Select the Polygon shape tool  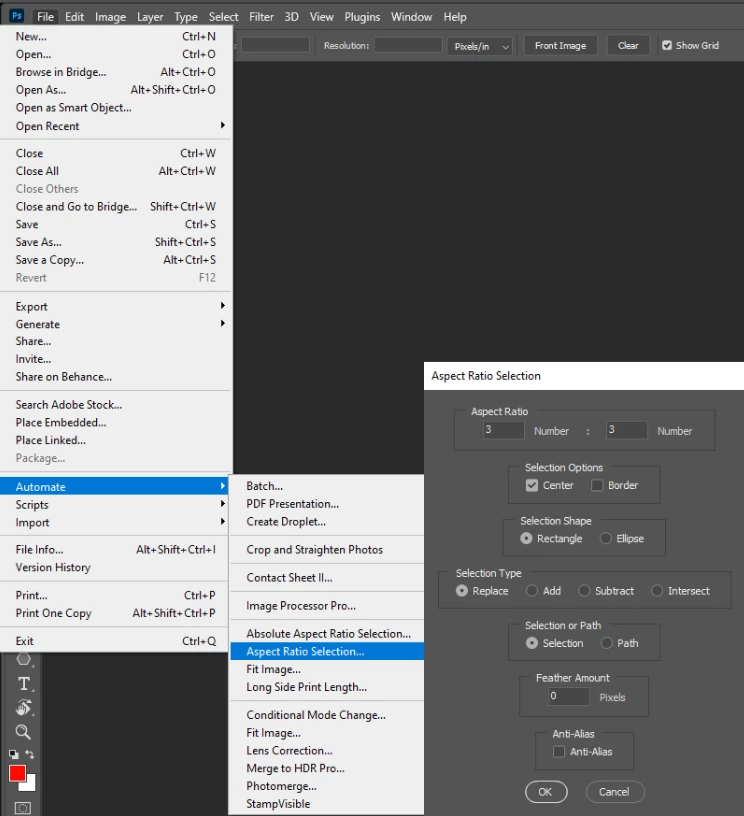pos(23,659)
